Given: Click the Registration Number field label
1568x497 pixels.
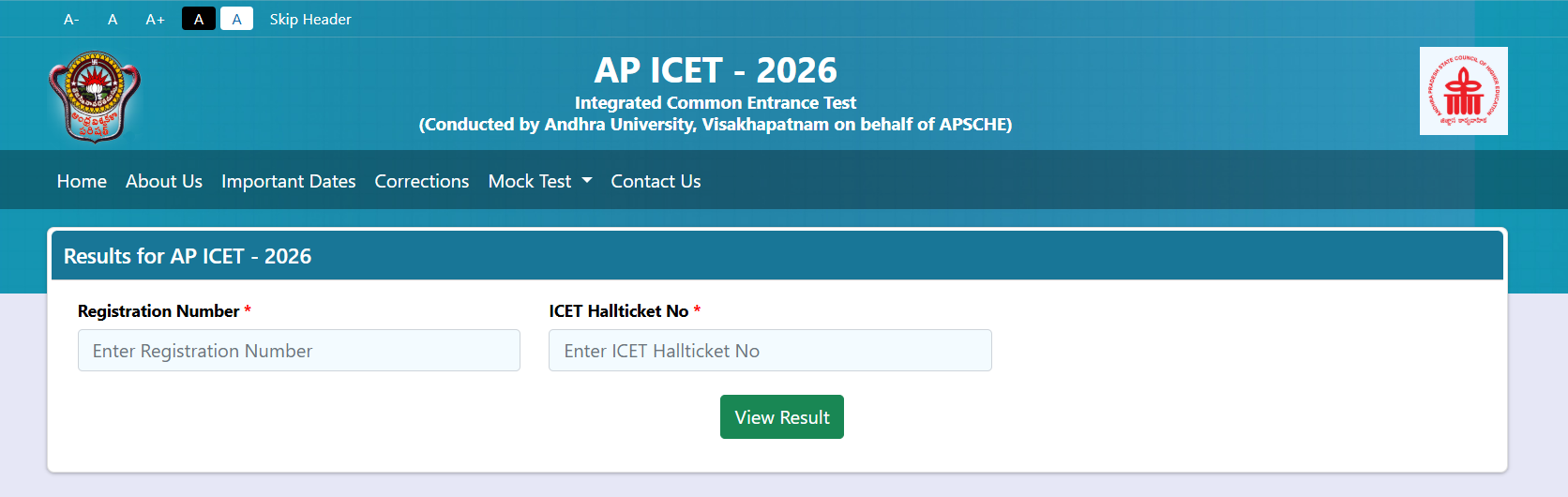Looking at the screenshot, I should 158,311.
